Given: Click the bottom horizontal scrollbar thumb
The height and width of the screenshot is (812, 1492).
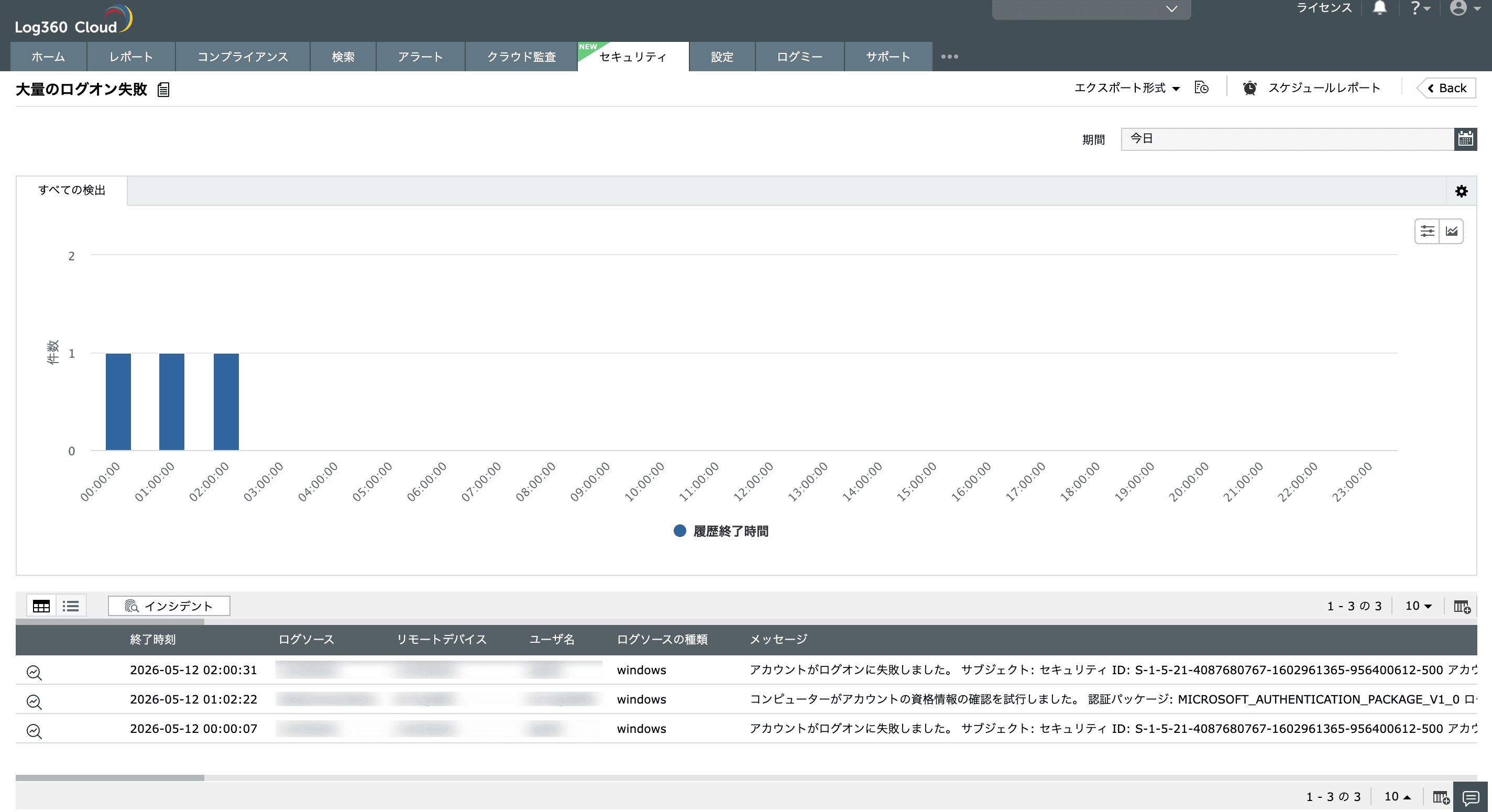Looking at the screenshot, I should tap(109, 778).
